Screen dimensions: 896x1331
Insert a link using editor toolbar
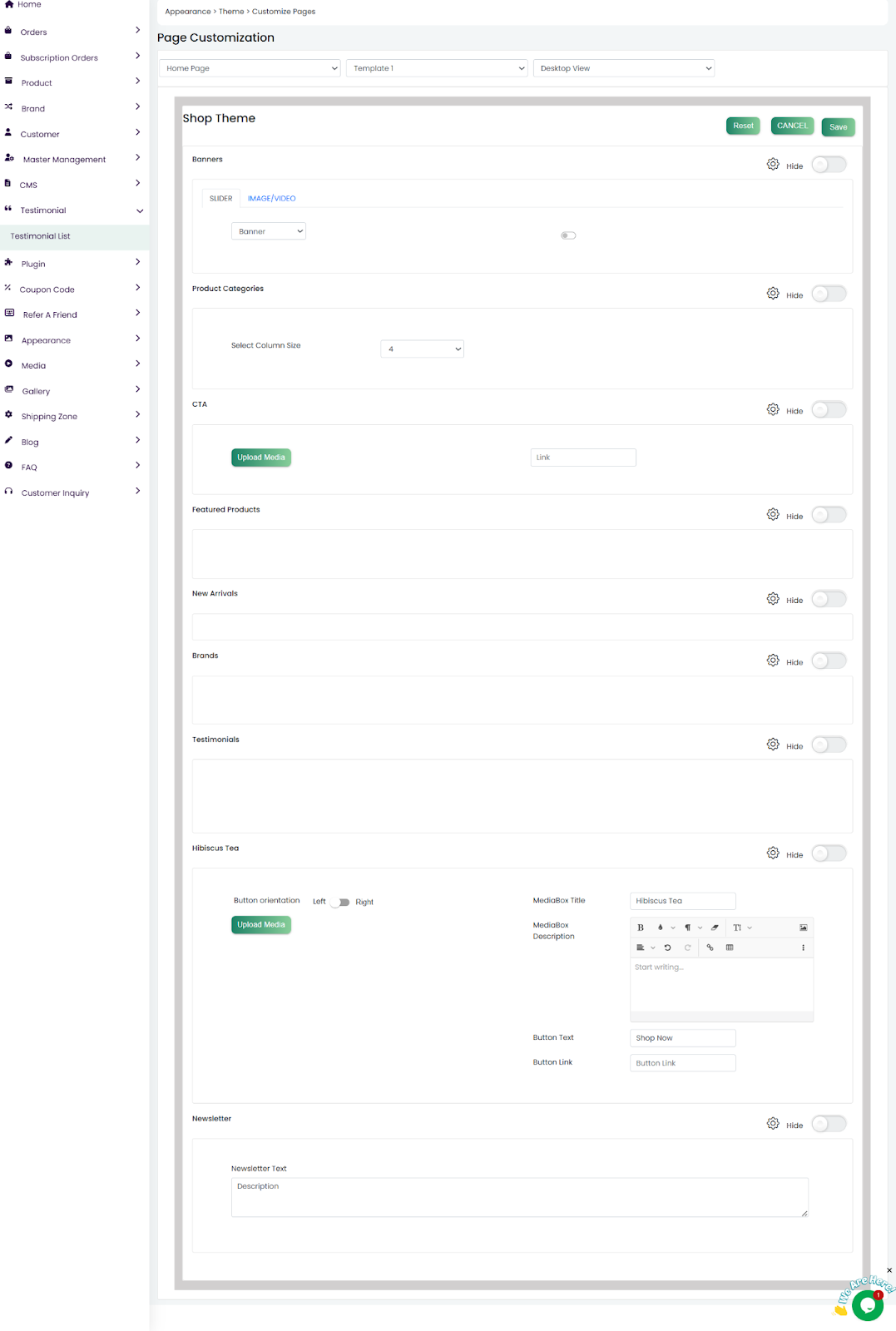point(710,948)
